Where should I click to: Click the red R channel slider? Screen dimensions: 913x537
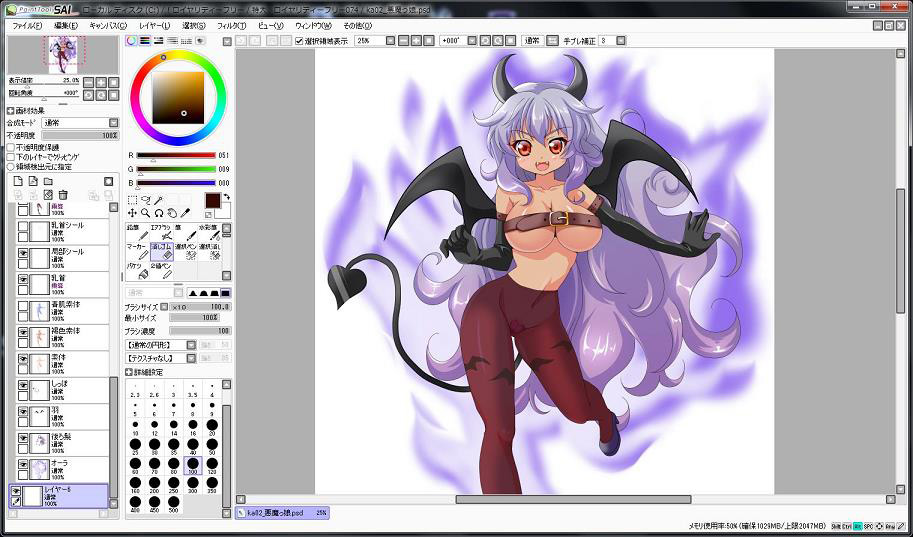click(x=175, y=155)
